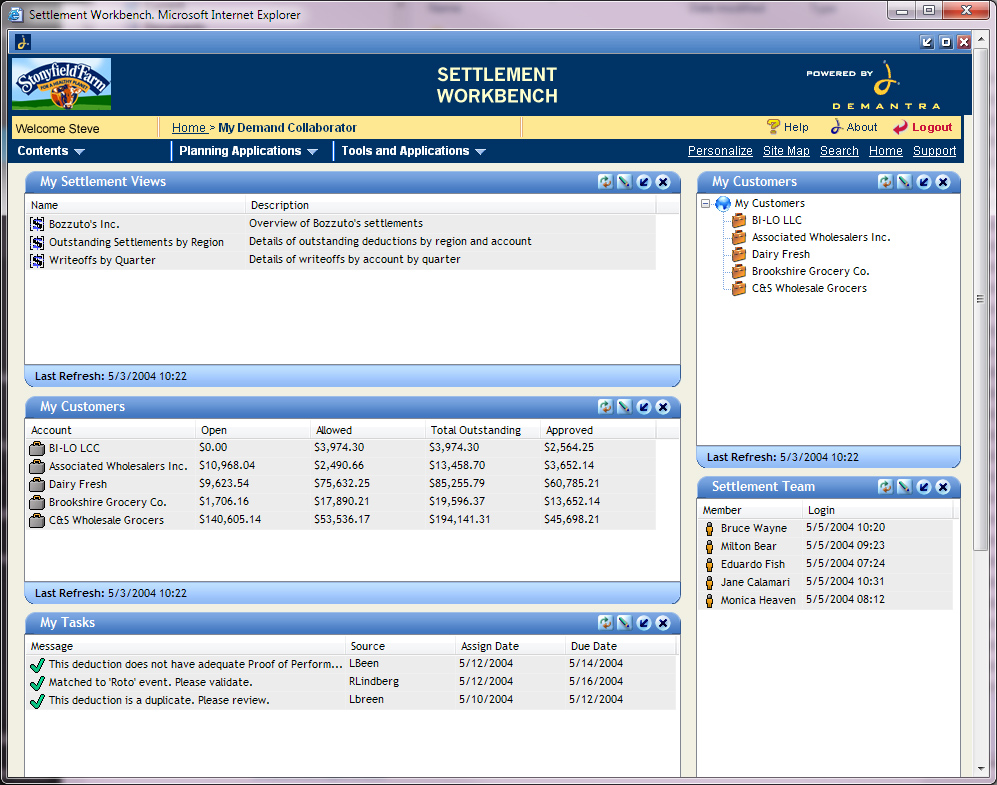The width and height of the screenshot is (997, 785).
Task: Close the My Customers tree panel
Action: click(x=943, y=182)
